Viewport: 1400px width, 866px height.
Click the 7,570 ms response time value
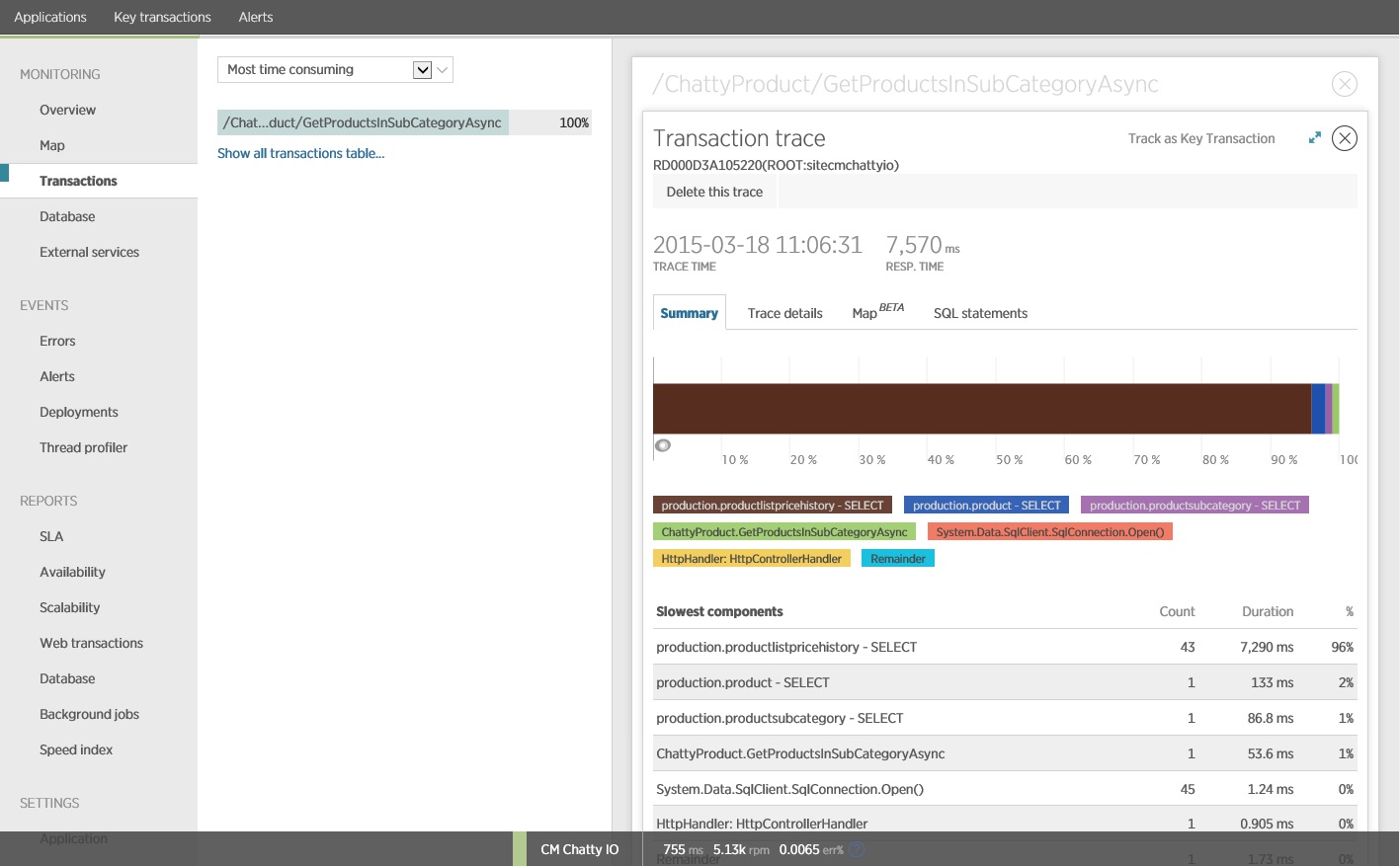click(923, 245)
